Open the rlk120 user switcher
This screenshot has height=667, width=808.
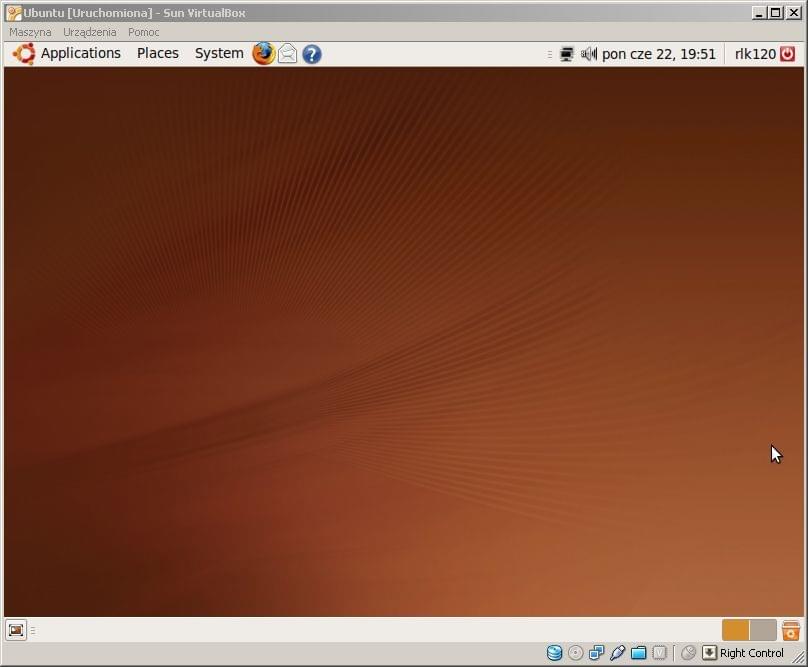755,54
